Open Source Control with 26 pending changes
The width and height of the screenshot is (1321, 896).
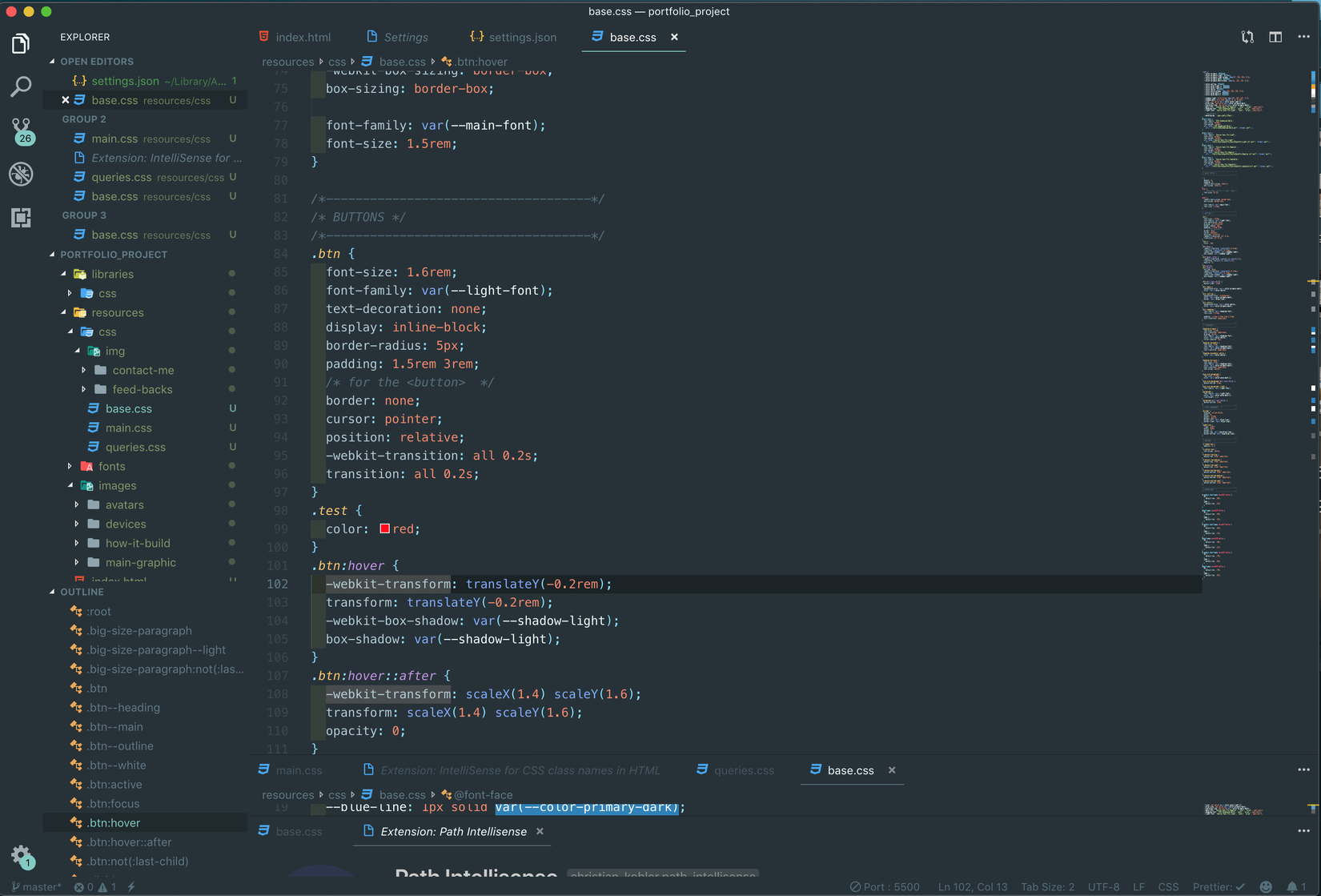click(22, 131)
